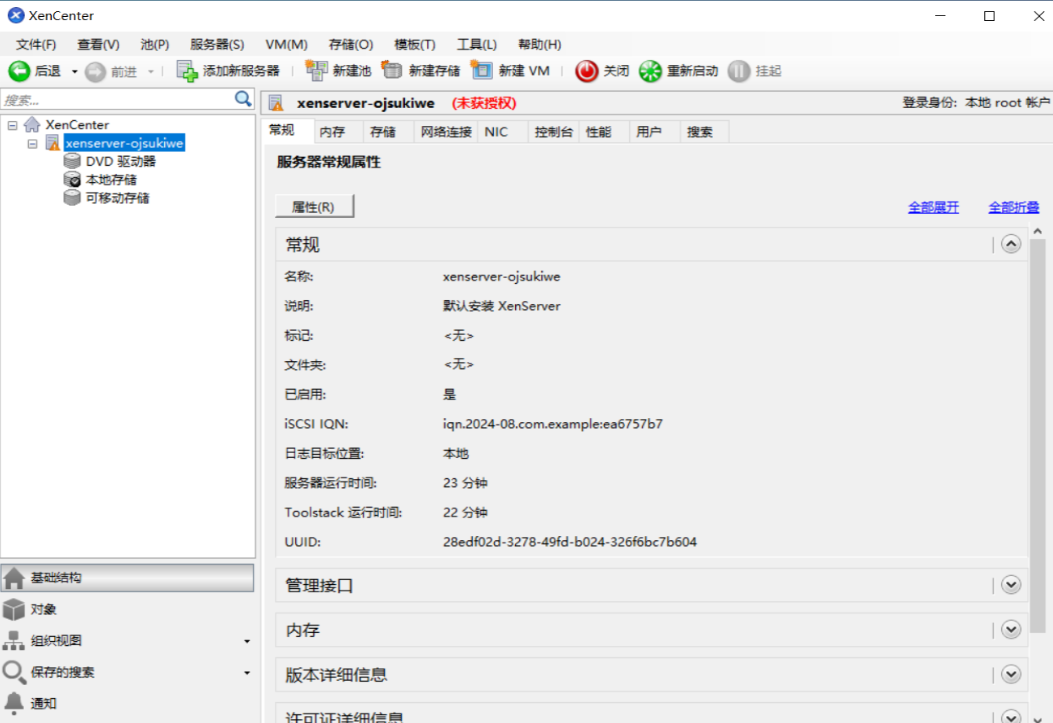Expand the 内存 section chevron
The width and height of the screenshot is (1053, 723).
pyautogui.click(x=1011, y=630)
